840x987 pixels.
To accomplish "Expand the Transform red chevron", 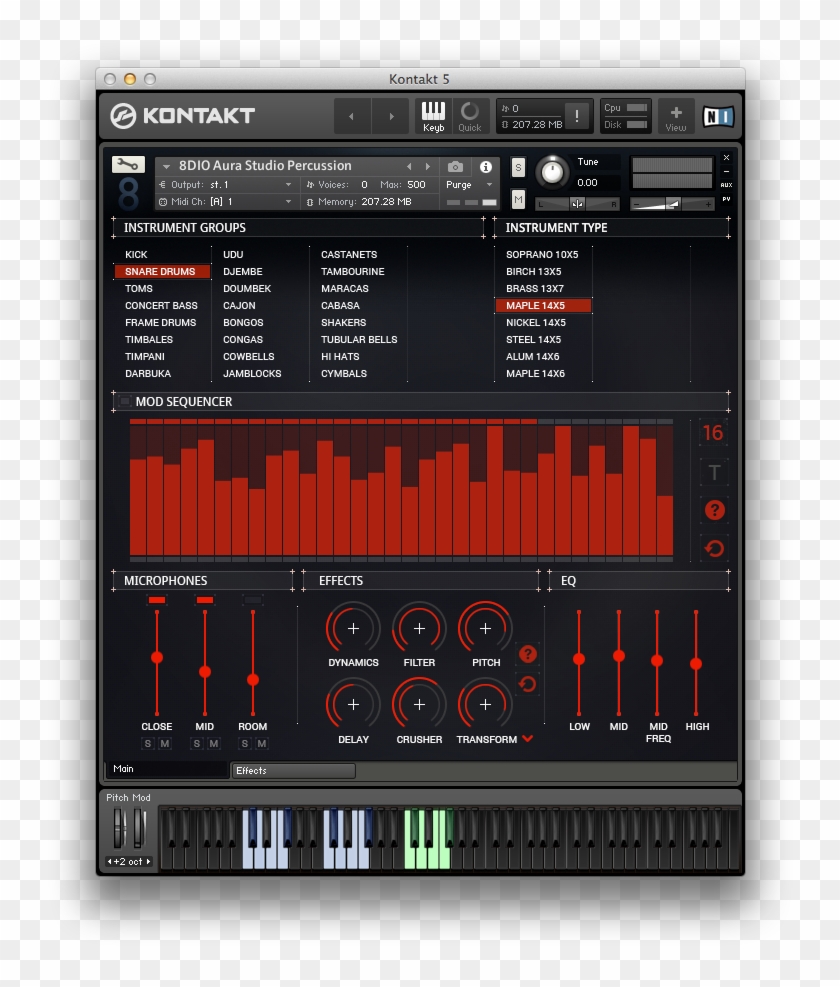I will pos(528,738).
